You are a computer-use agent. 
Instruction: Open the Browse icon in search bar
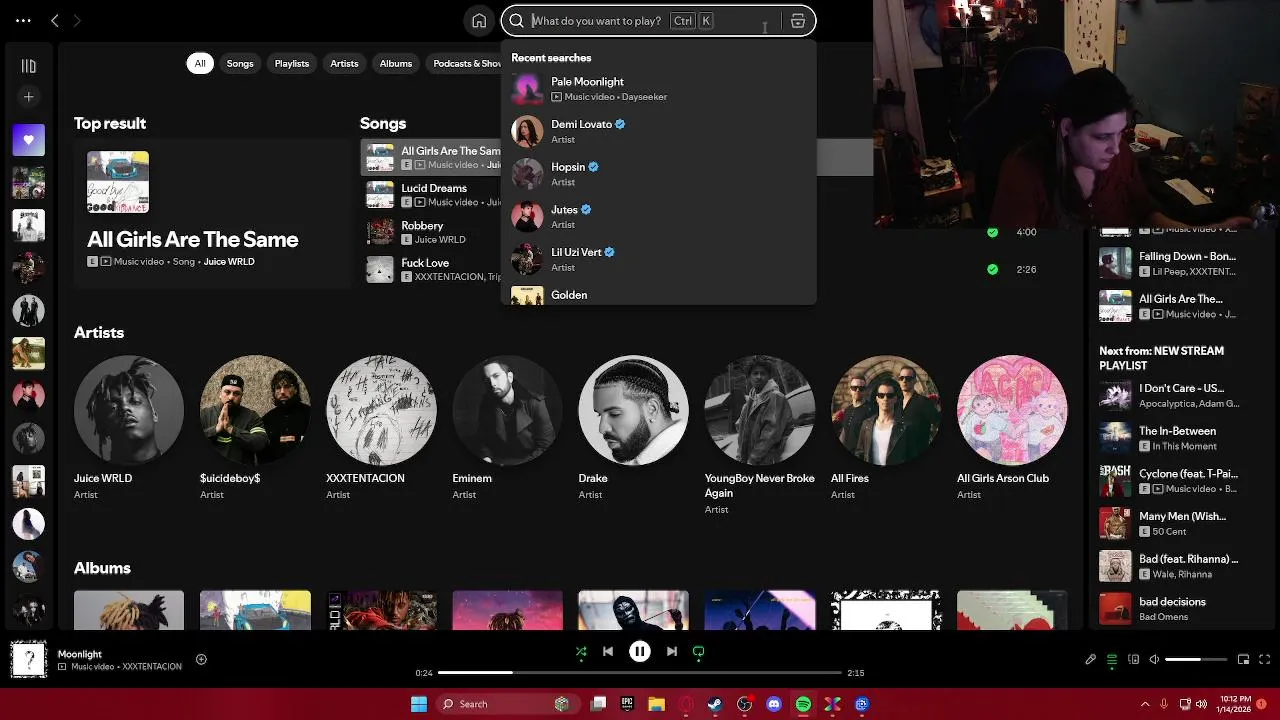click(x=797, y=21)
